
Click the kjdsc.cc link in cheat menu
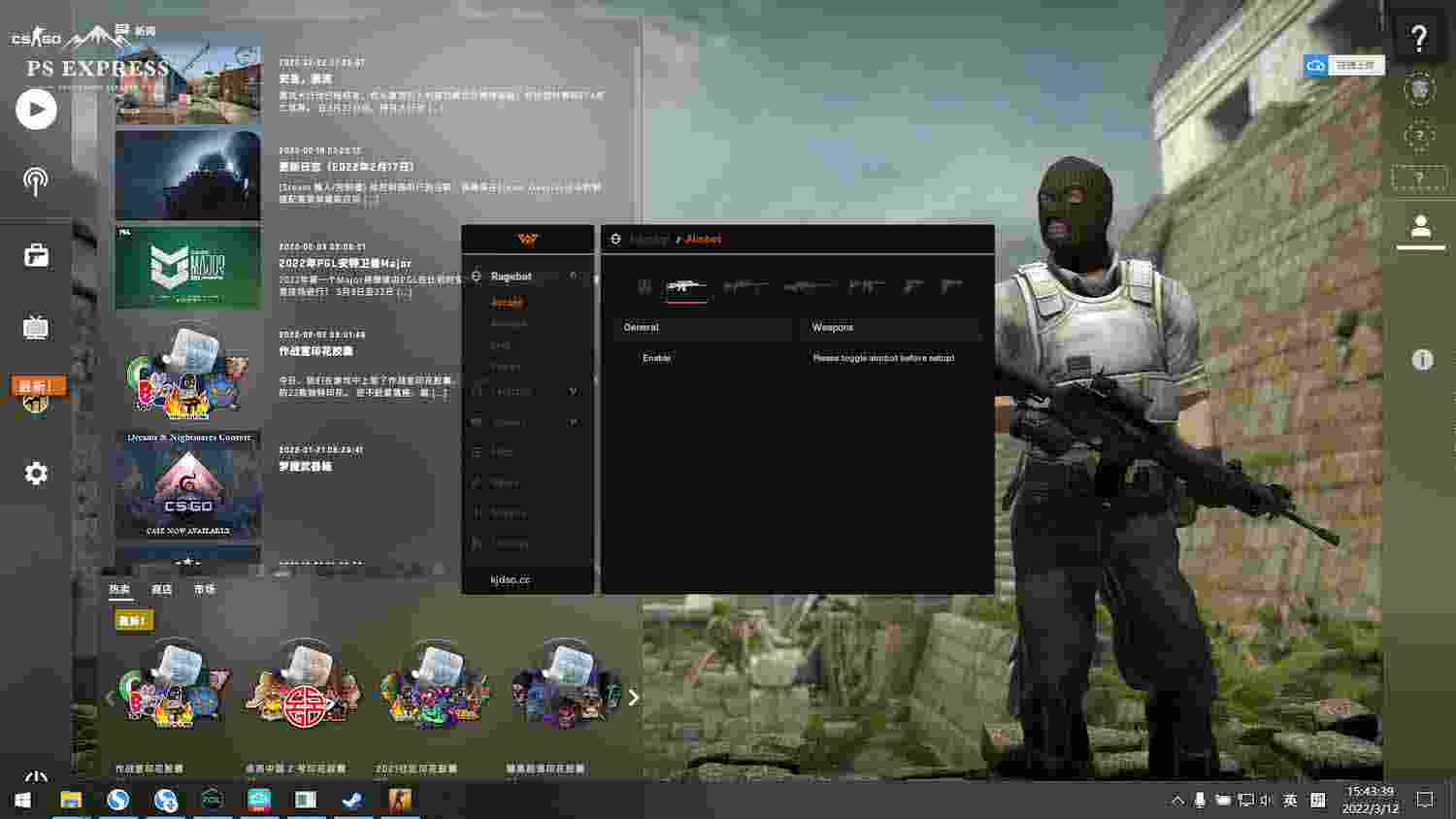(511, 580)
